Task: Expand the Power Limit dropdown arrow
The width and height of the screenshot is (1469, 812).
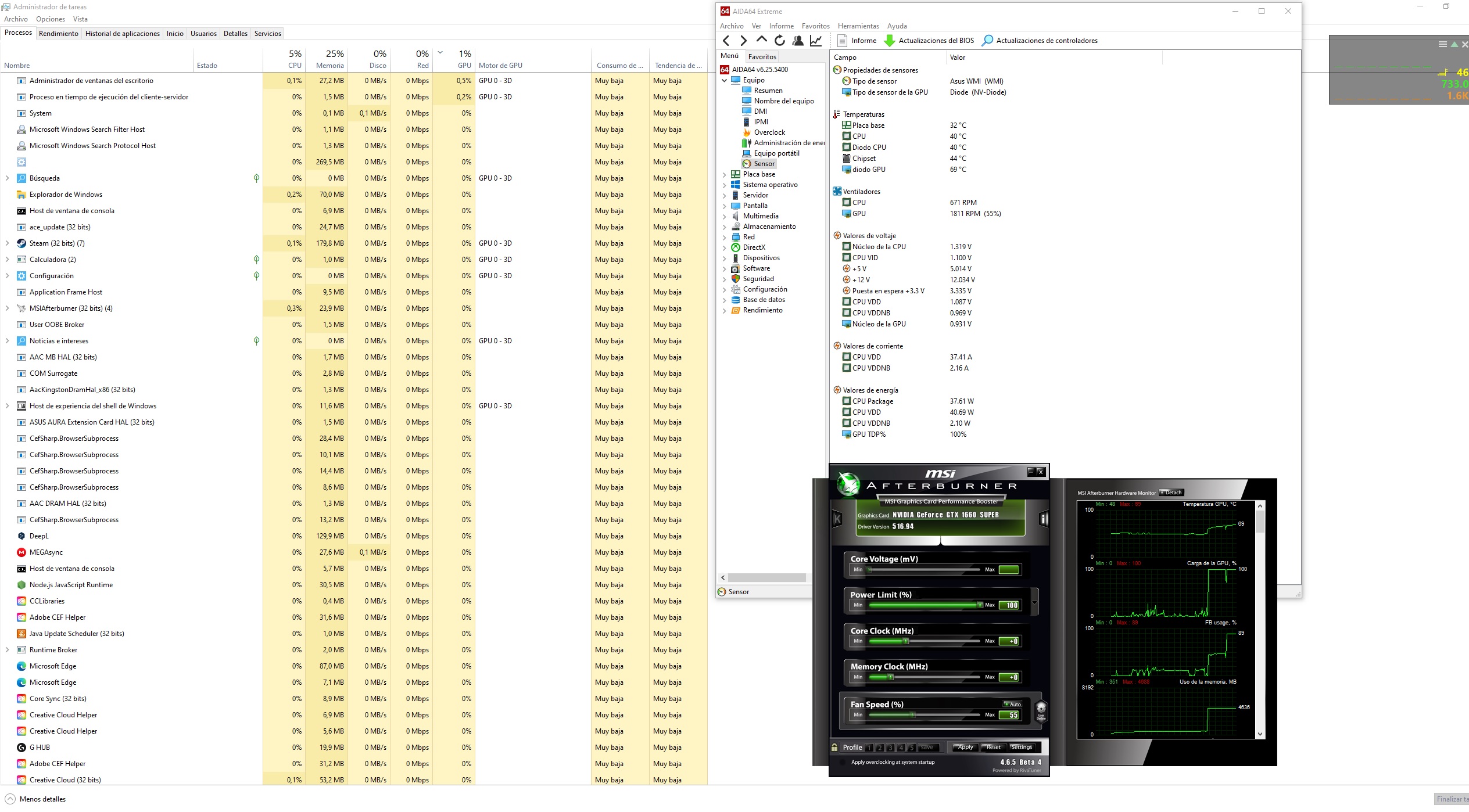Action: [1034, 602]
